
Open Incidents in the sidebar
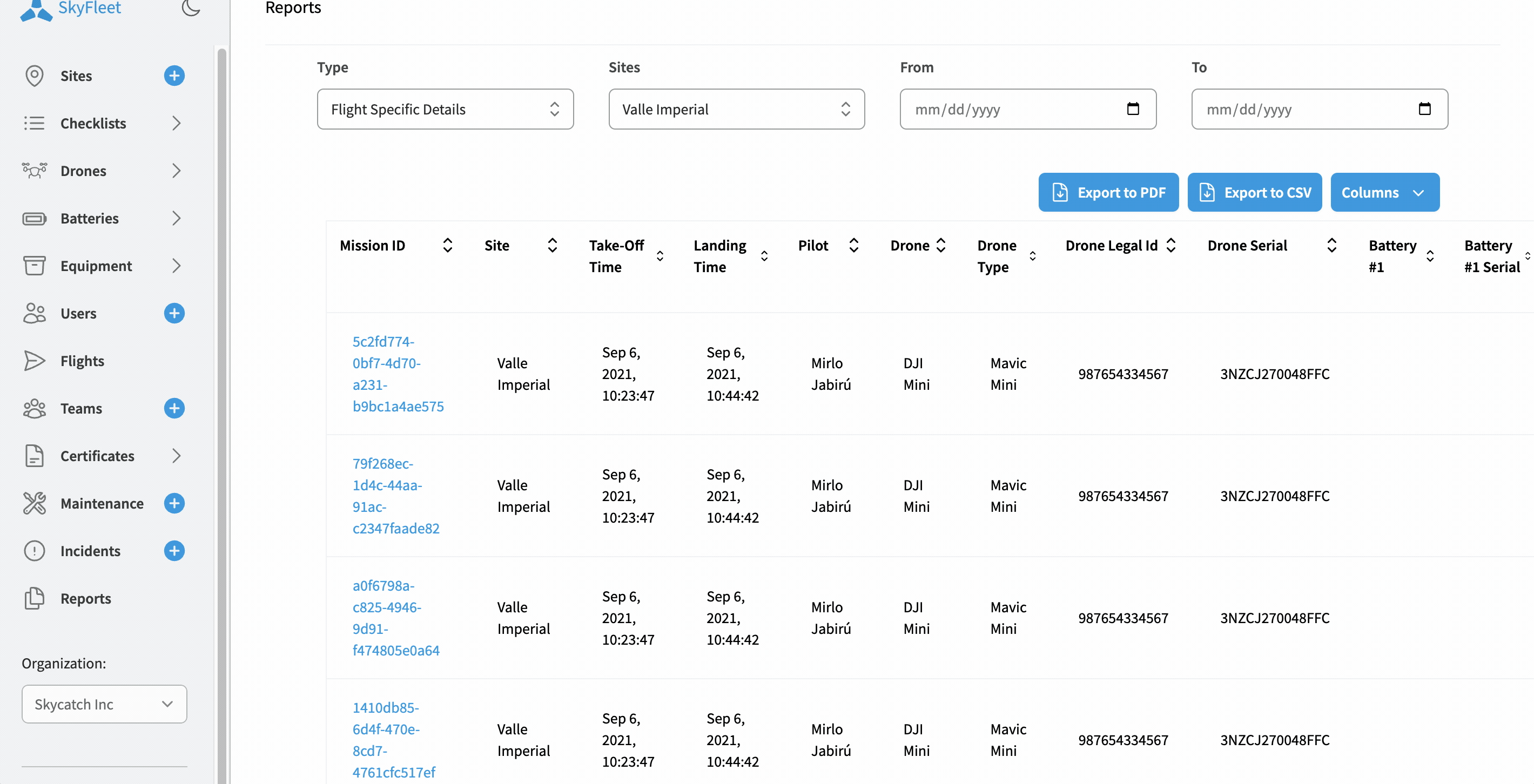pos(91,551)
